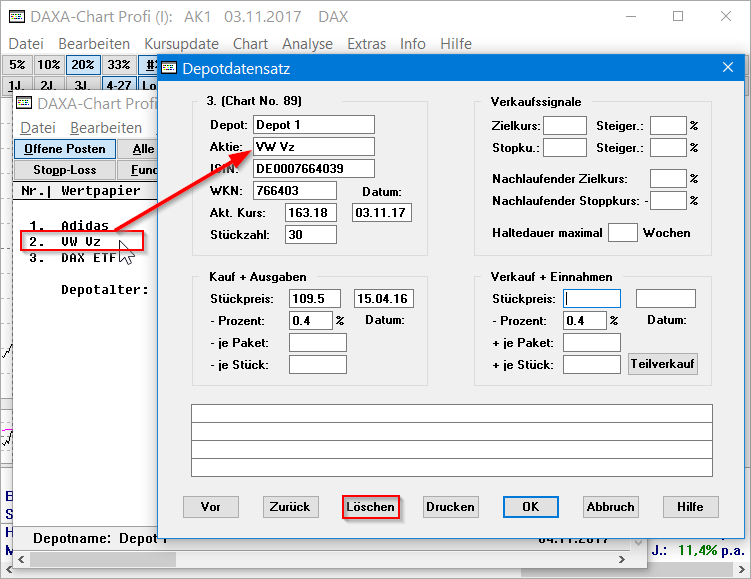Open the Analyse menu

pyautogui.click(x=307, y=44)
